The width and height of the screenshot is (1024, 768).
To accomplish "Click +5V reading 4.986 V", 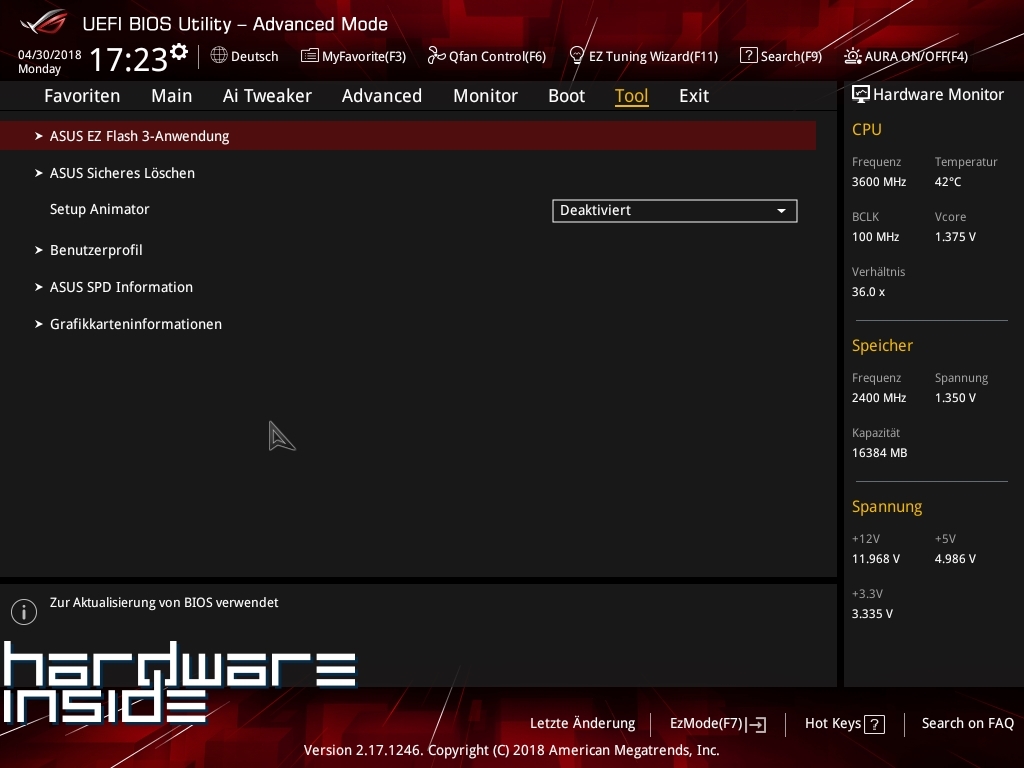I will pos(955,559).
